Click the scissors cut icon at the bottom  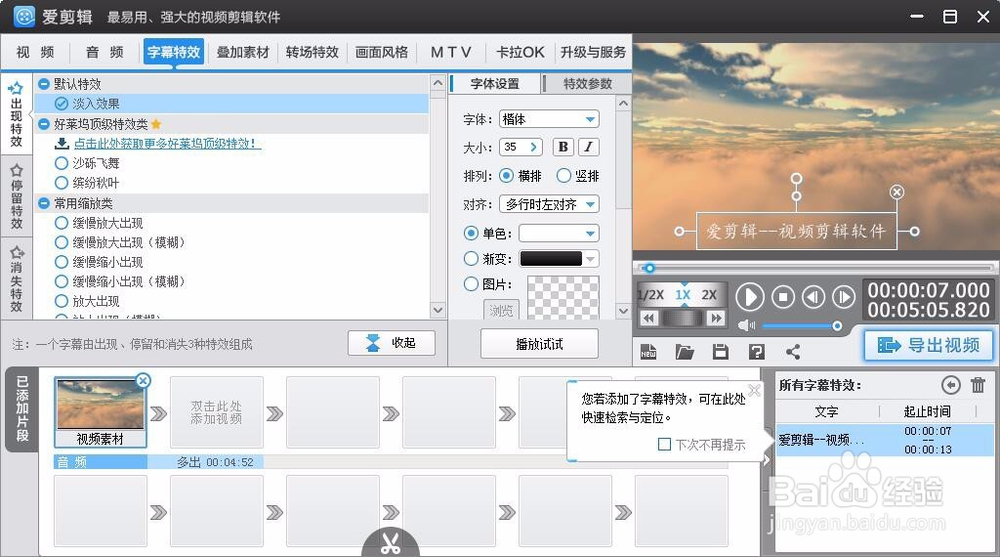click(390, 543)
